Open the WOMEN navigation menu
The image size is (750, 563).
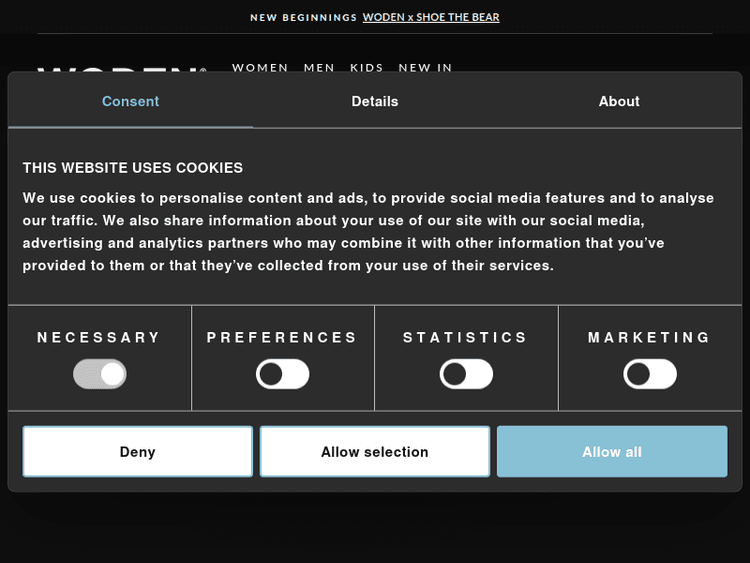point(260,67)
